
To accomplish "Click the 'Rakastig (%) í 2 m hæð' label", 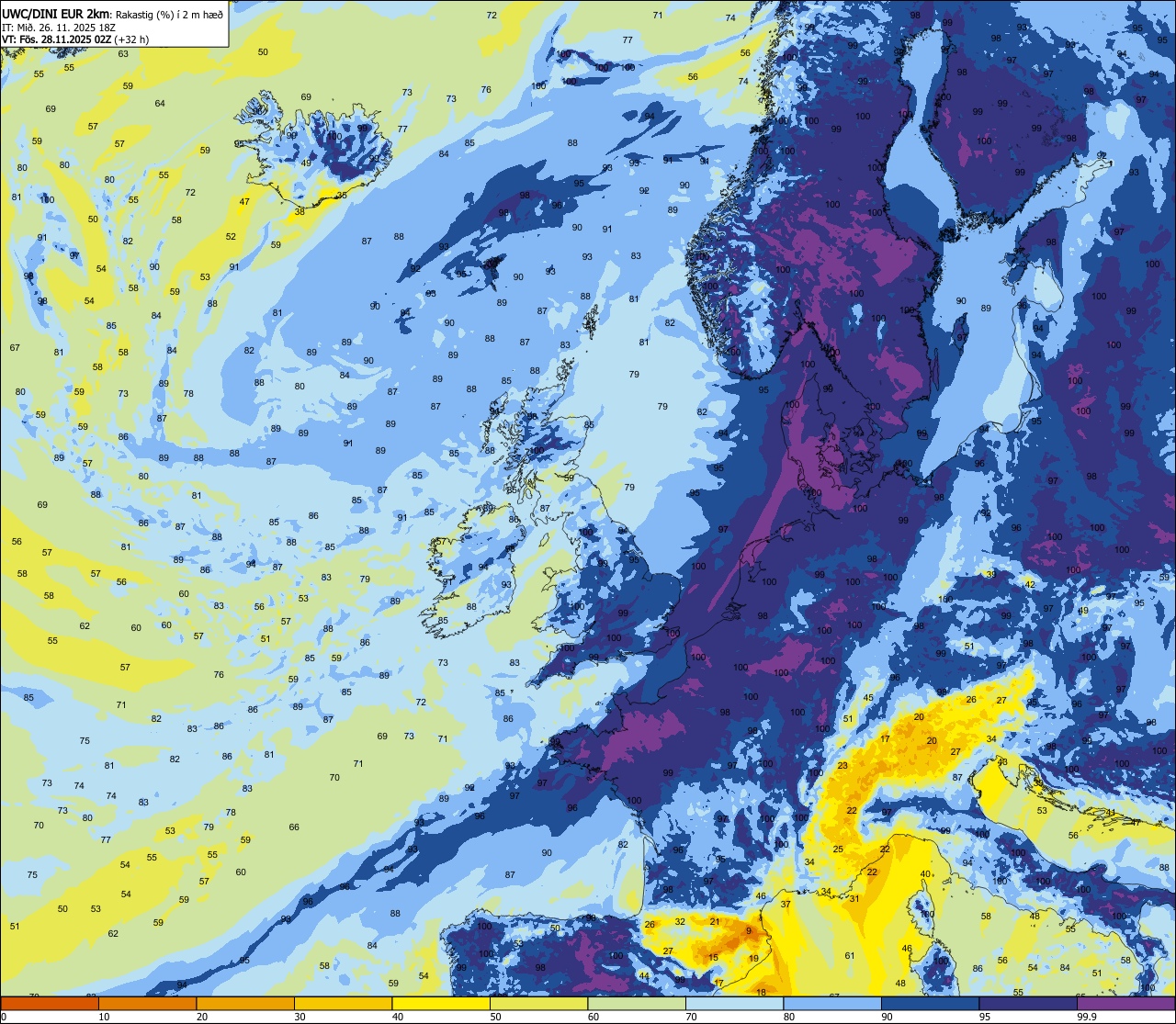I will pyautogui.click(x=169, y=14).
